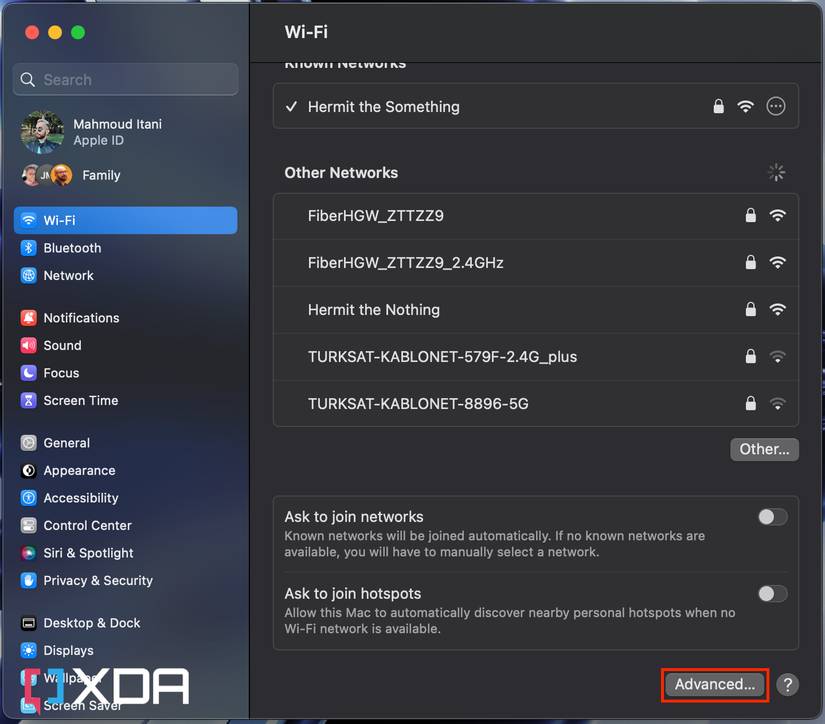Open Appearance settings pane
Viewport: 825px width, 724px height.
coord(125,470)
